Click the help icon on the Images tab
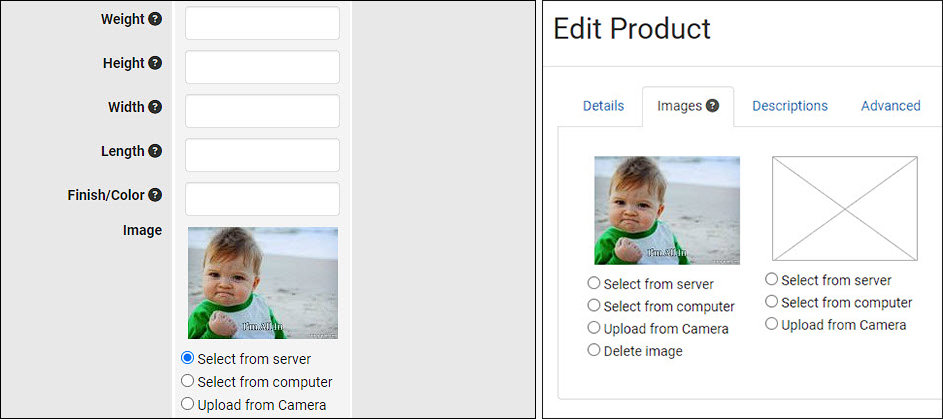Screen dimensions: 943x419 coord(713,106)
